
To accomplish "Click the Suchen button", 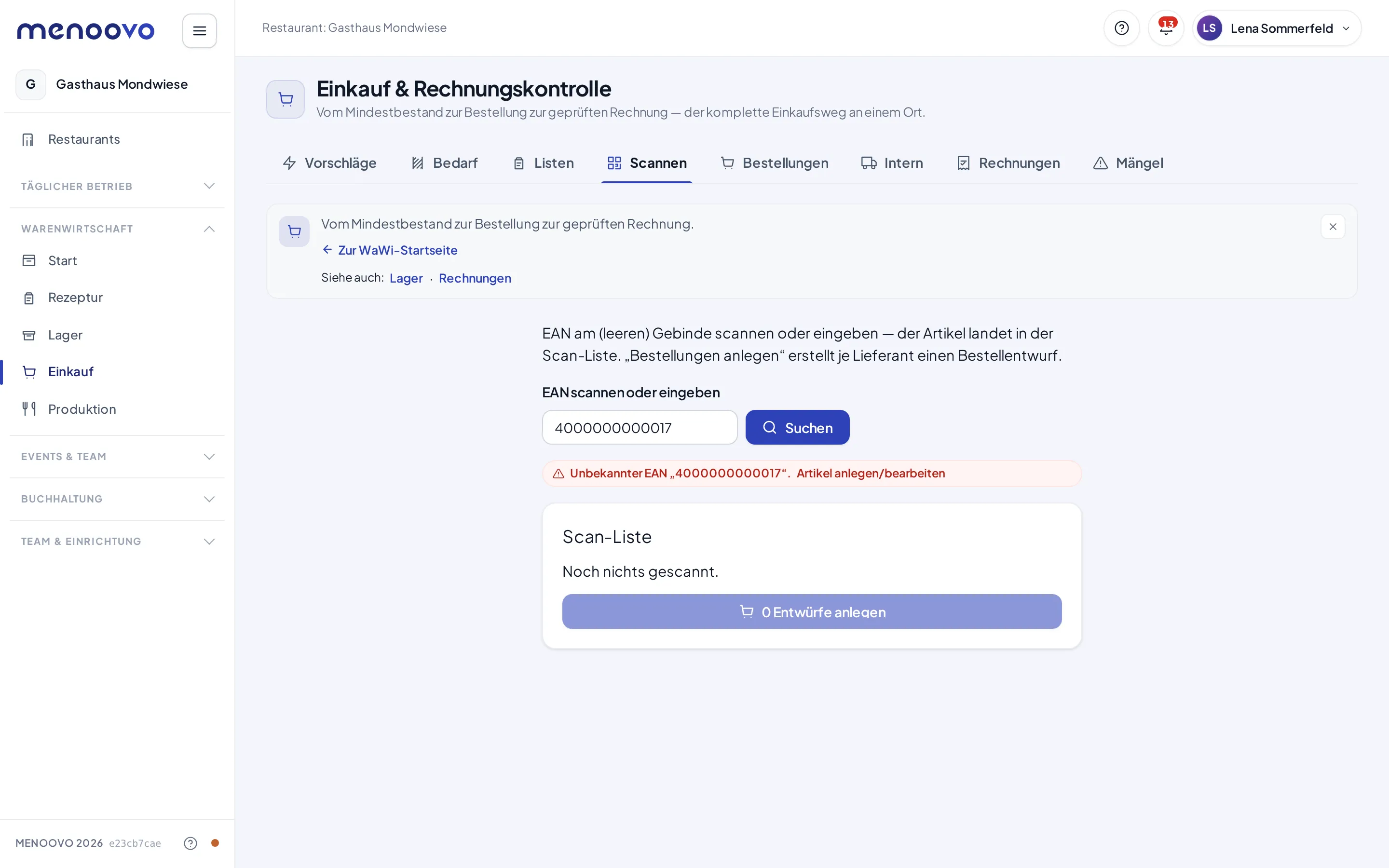I will [x=797, y=427].
